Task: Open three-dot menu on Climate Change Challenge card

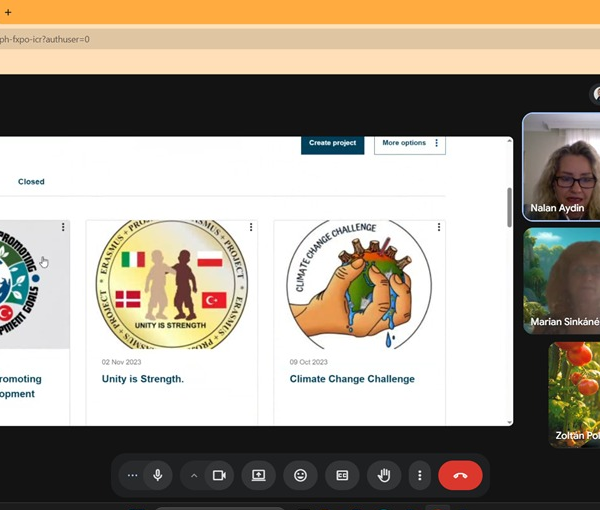Action: pos(439,227)
